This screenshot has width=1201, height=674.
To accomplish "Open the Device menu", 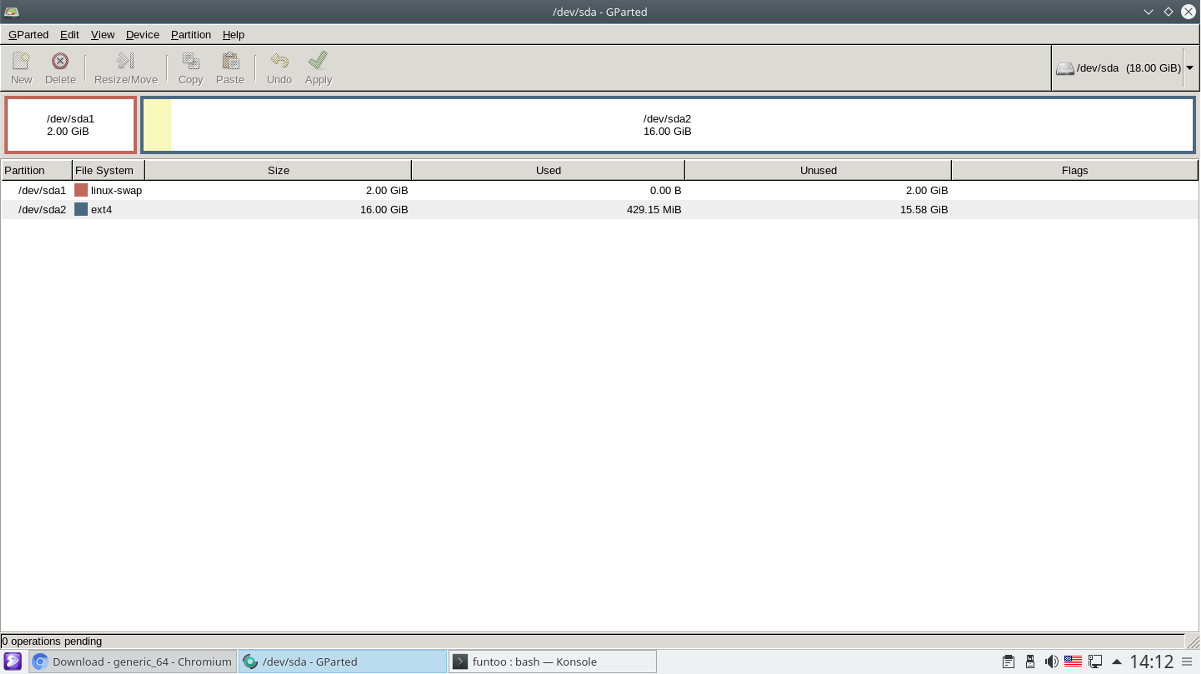I will (x=142, y=34).
